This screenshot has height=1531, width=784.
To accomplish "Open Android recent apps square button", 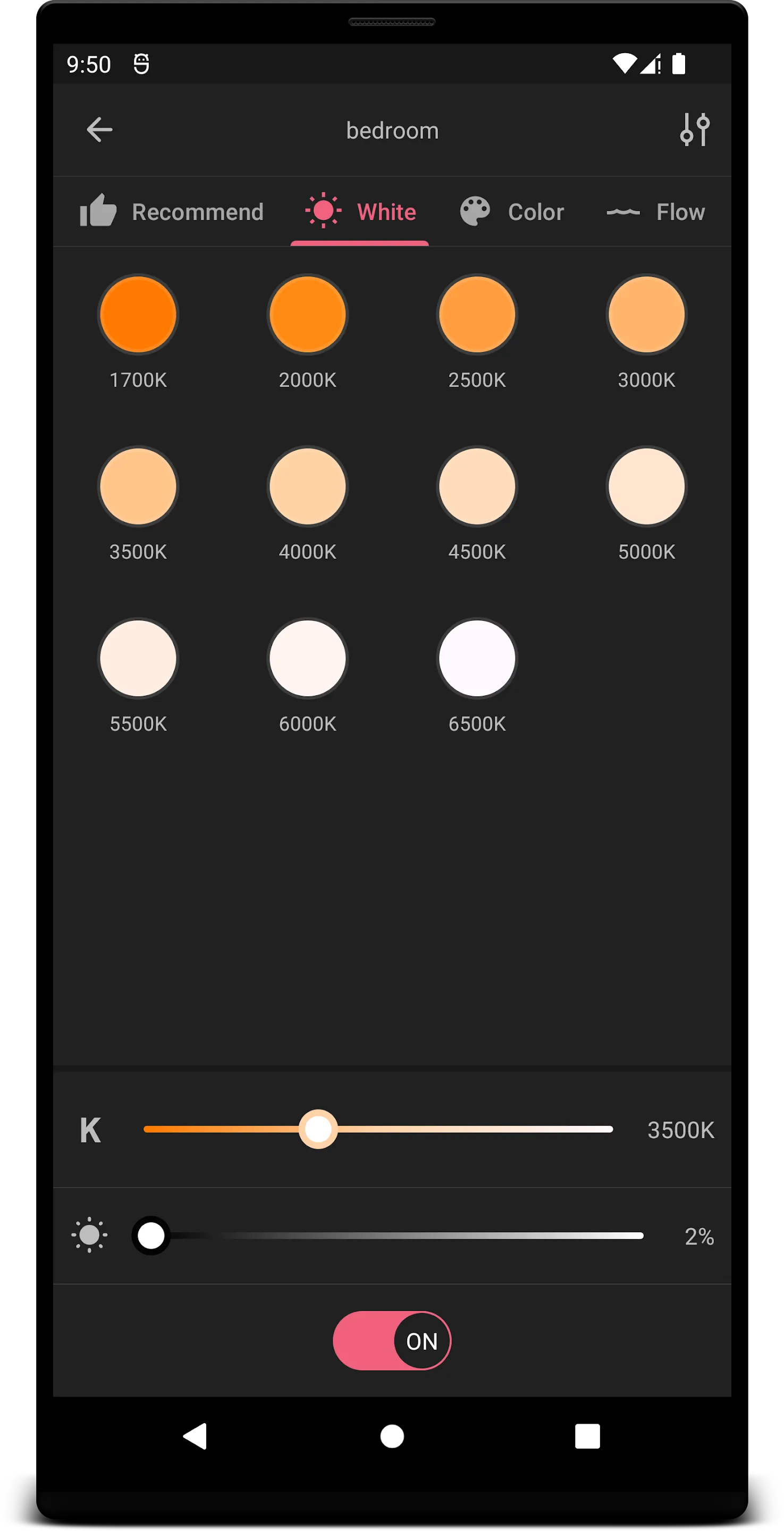I will (587, 1436).
